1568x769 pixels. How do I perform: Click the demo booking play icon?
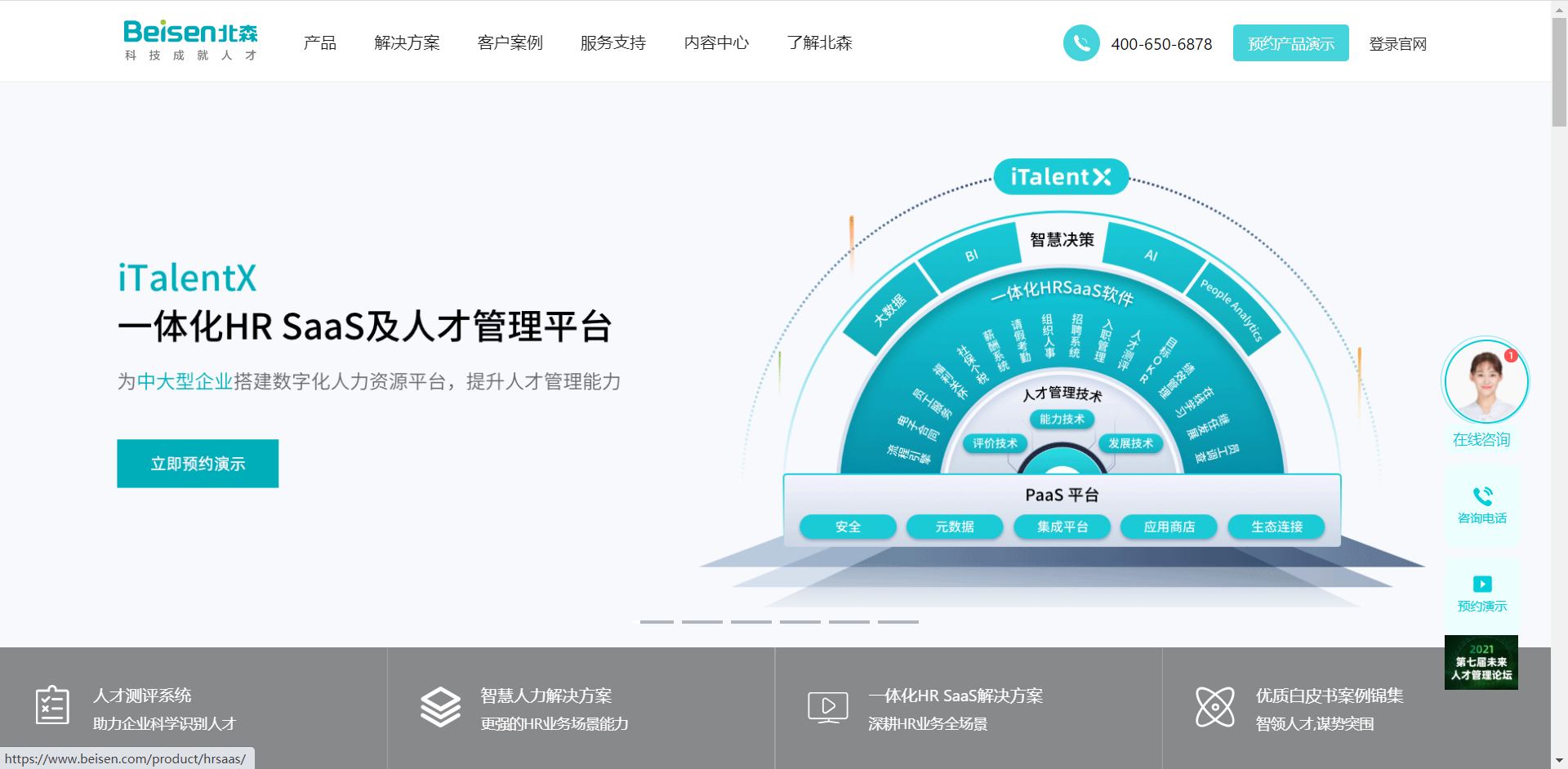point(1482,584)
